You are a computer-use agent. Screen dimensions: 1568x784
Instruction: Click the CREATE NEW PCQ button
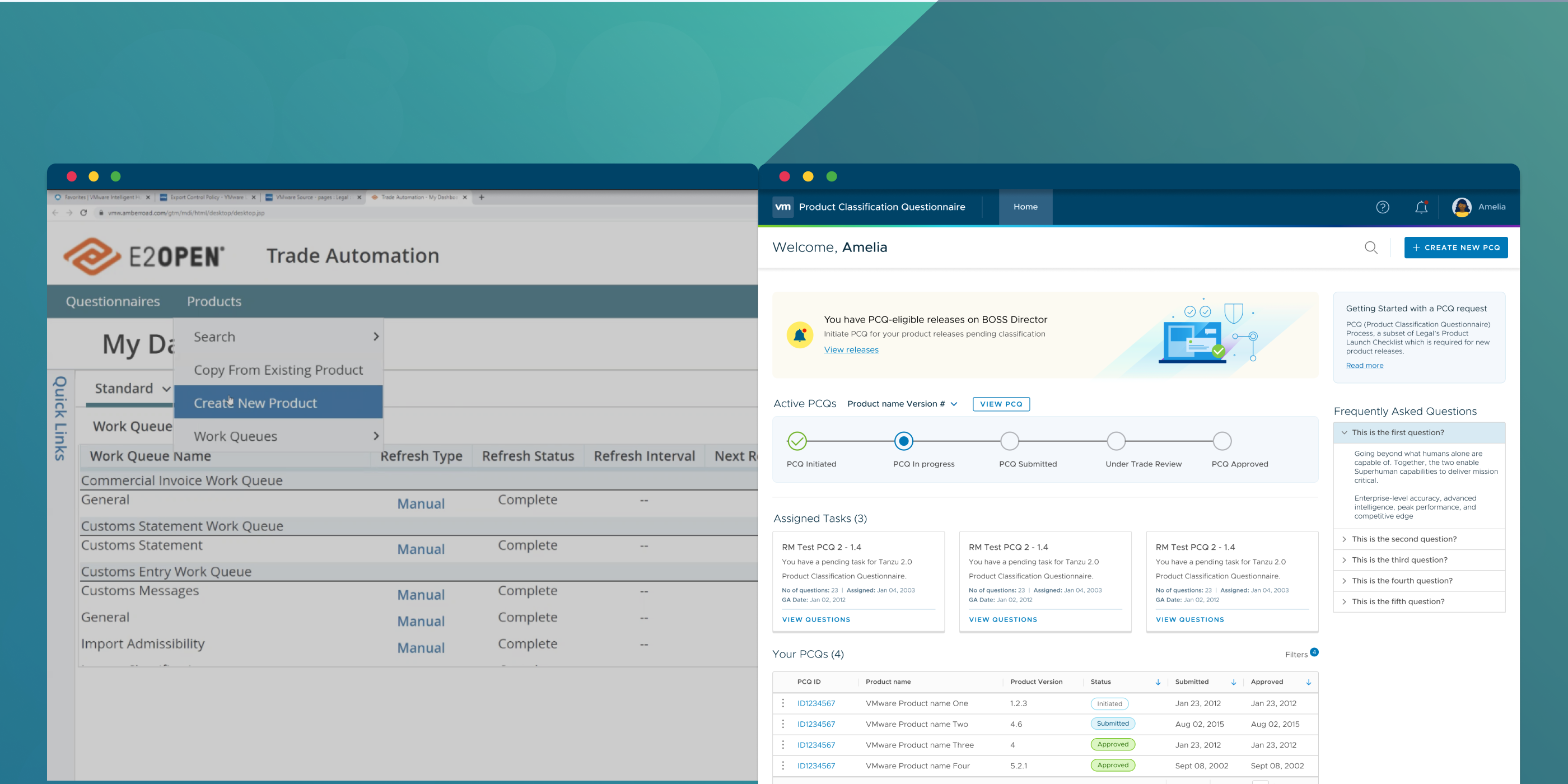[1456, 247]
